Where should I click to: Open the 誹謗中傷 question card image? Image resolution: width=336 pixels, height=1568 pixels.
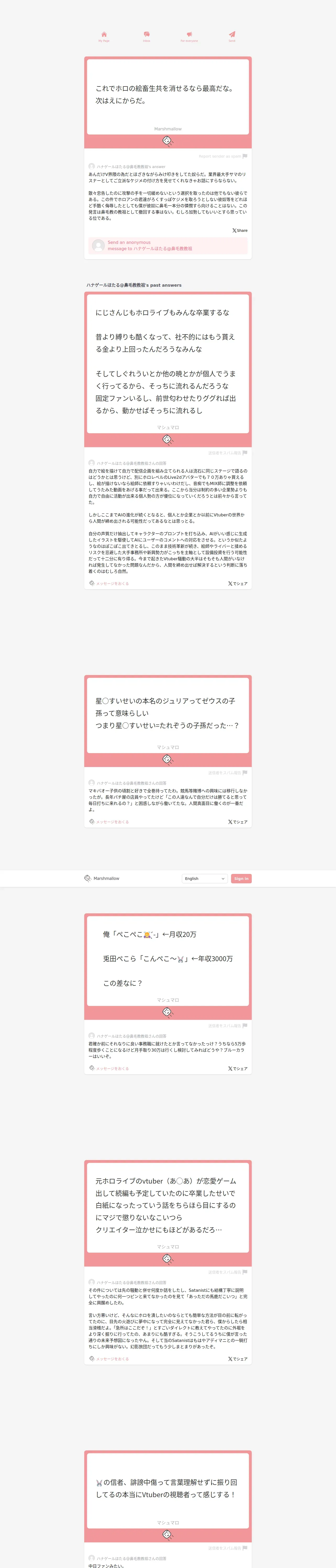pyautogui.click(x=168, y=1496)
